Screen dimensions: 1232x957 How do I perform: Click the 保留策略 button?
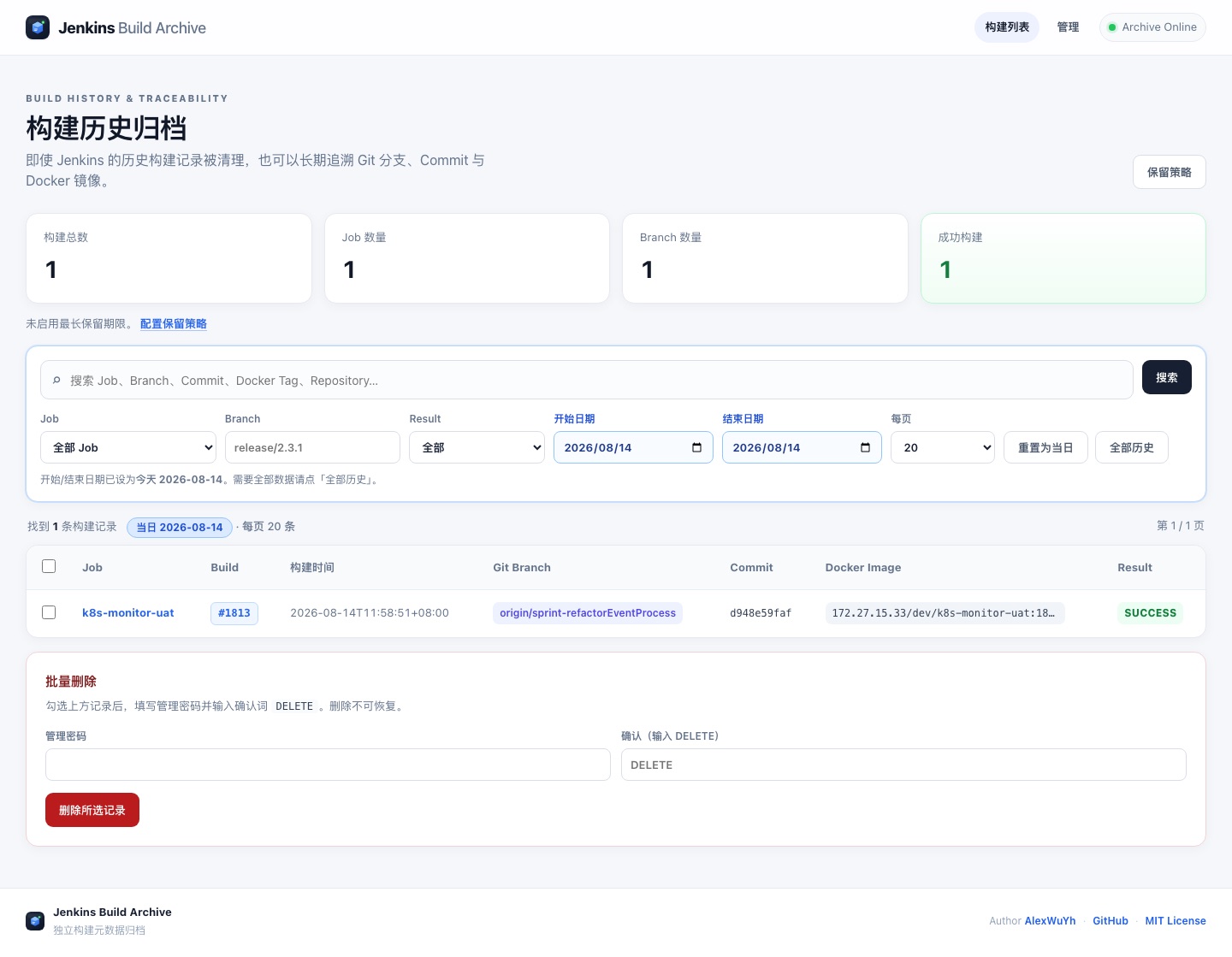tap(1170, 172)
